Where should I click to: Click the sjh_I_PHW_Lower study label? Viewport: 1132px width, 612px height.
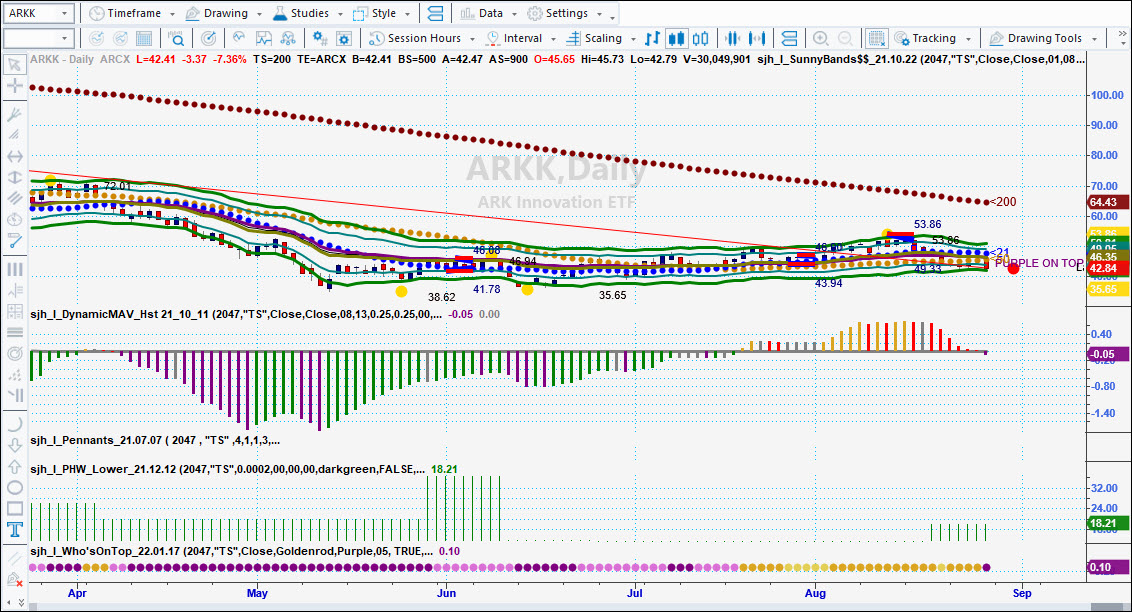tap(227, 469)
